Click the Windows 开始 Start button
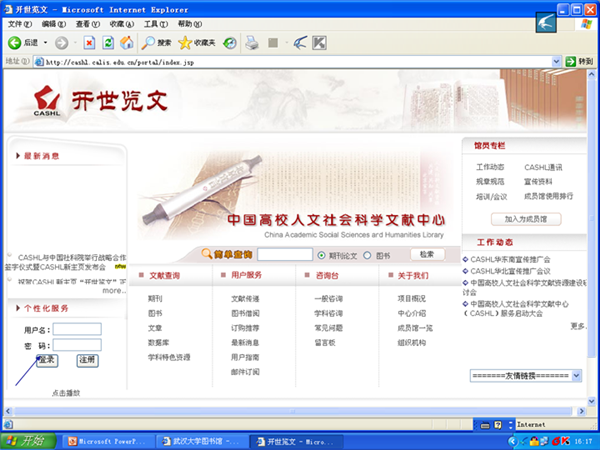 coord(28,441)
